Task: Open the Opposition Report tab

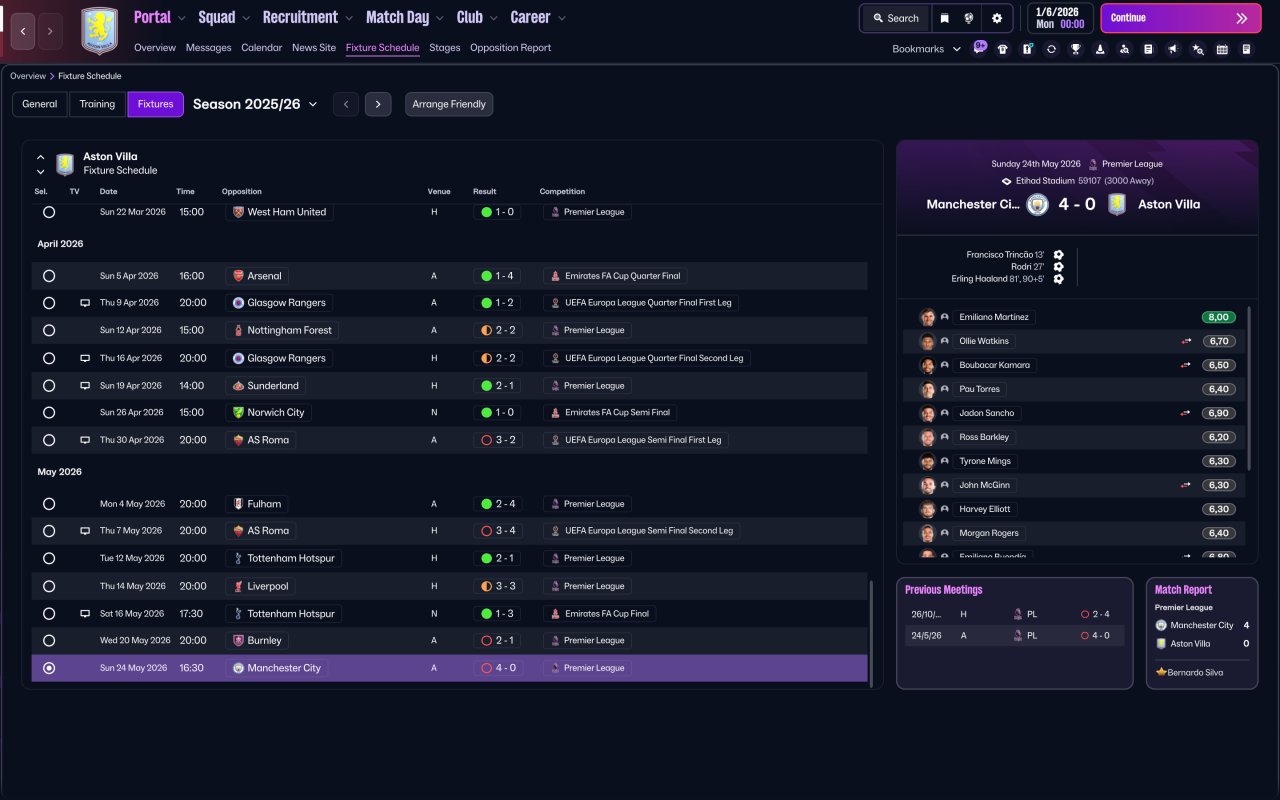Action: point(510,48)
